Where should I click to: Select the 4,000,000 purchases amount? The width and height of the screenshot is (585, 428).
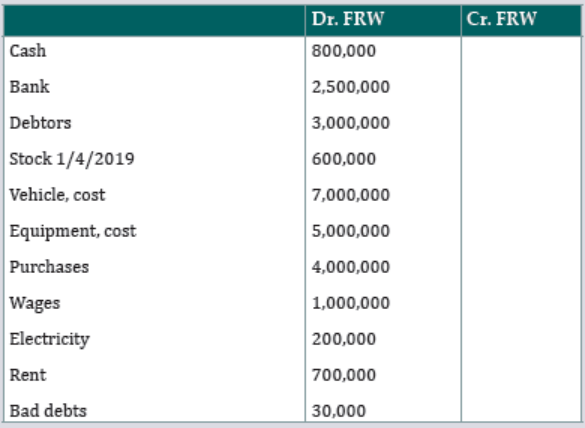[x=351, y=267]
